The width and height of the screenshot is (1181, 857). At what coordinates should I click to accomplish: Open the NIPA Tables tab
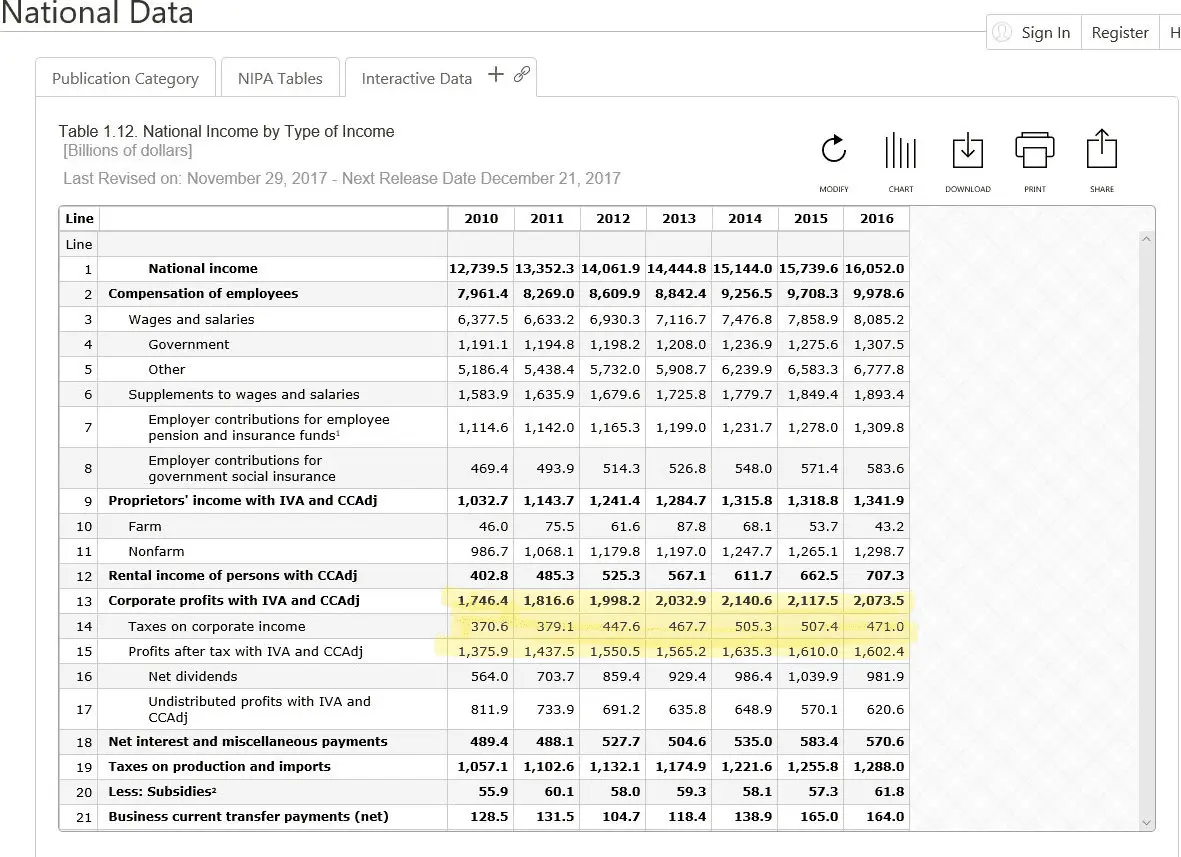coord(280,79)
